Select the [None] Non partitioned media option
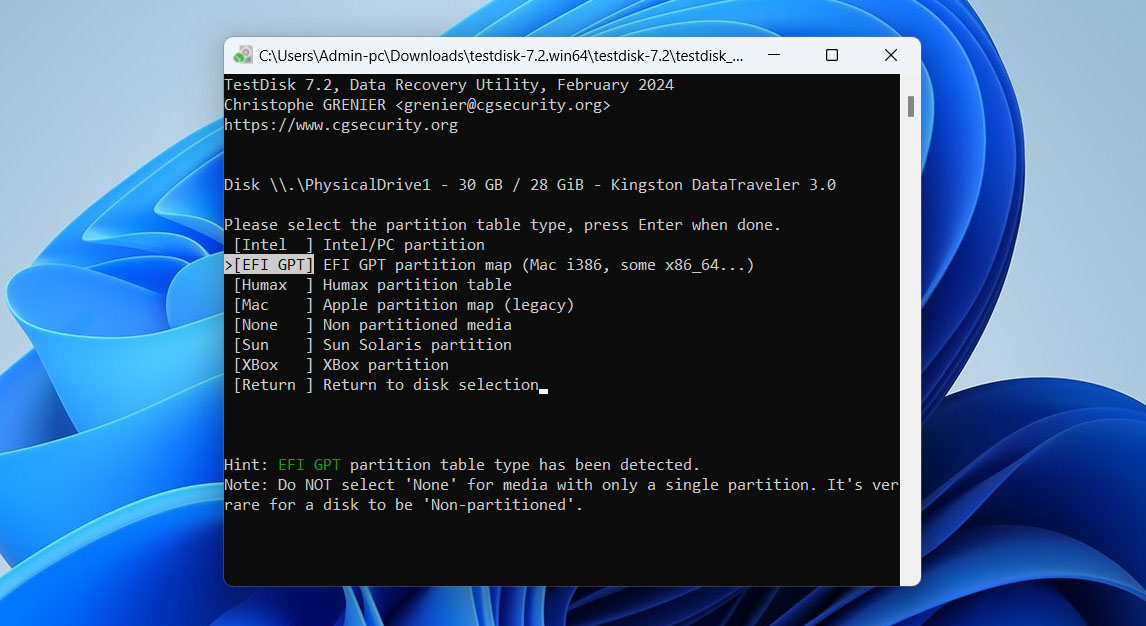 pos(373,324)
